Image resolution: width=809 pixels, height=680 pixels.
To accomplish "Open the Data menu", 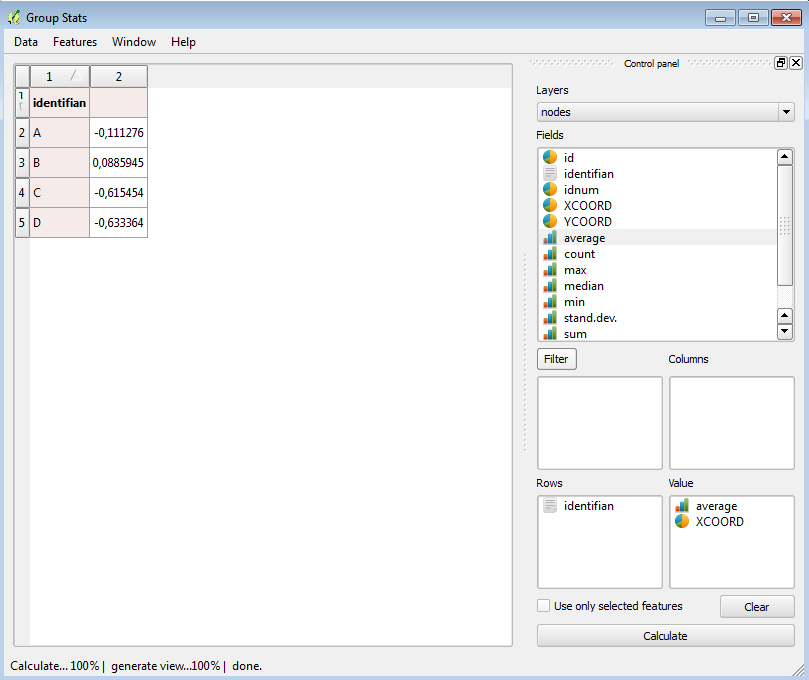I will (x=25, y=42).
